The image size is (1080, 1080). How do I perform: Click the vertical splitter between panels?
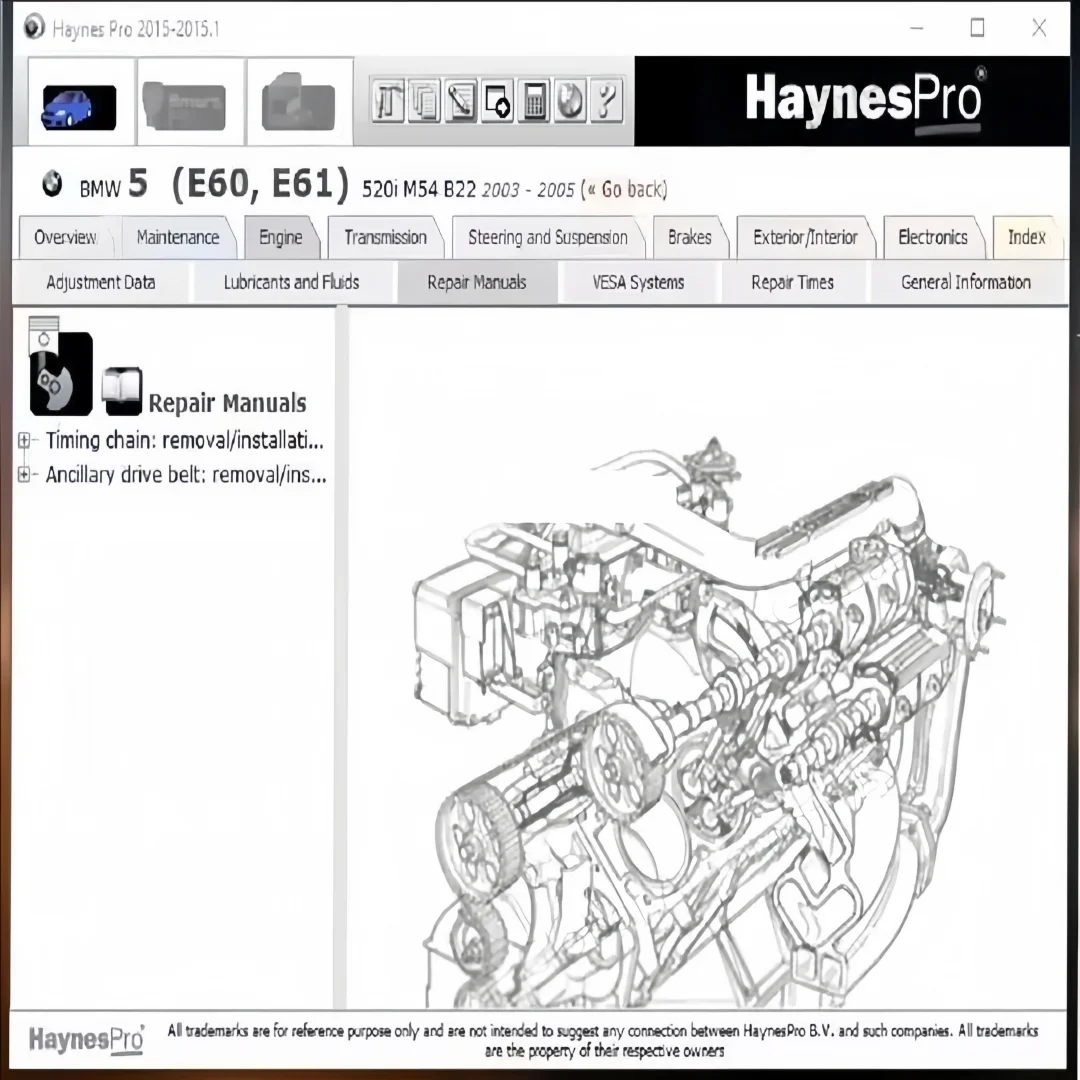pos(340,658)
